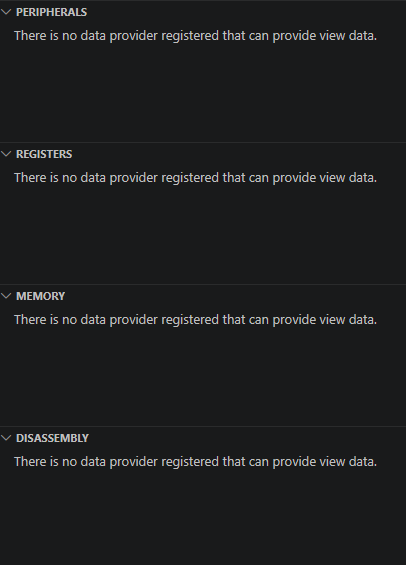Select the no data message under Memory
406x565 pixels.
tap(195, 320)
